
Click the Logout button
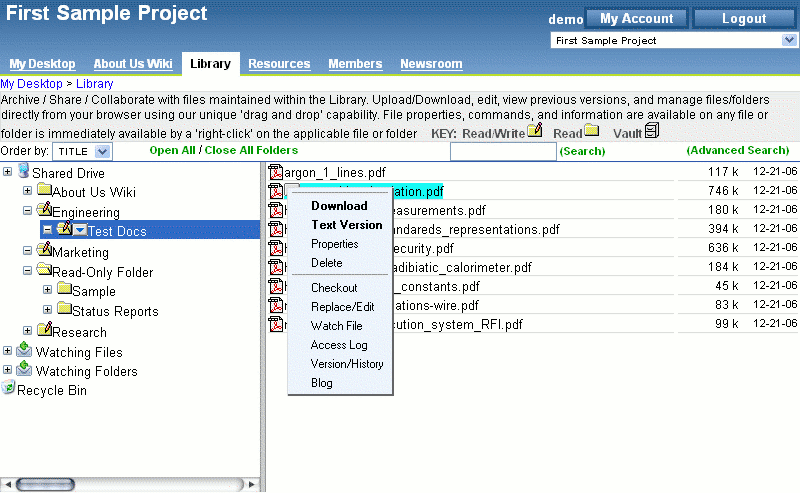tap(744, 19)
